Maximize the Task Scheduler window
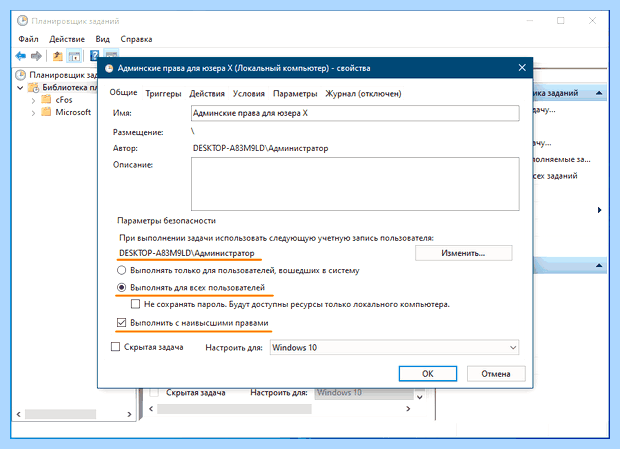The width and height of the screenshot is (620, 449). point(561,21)
